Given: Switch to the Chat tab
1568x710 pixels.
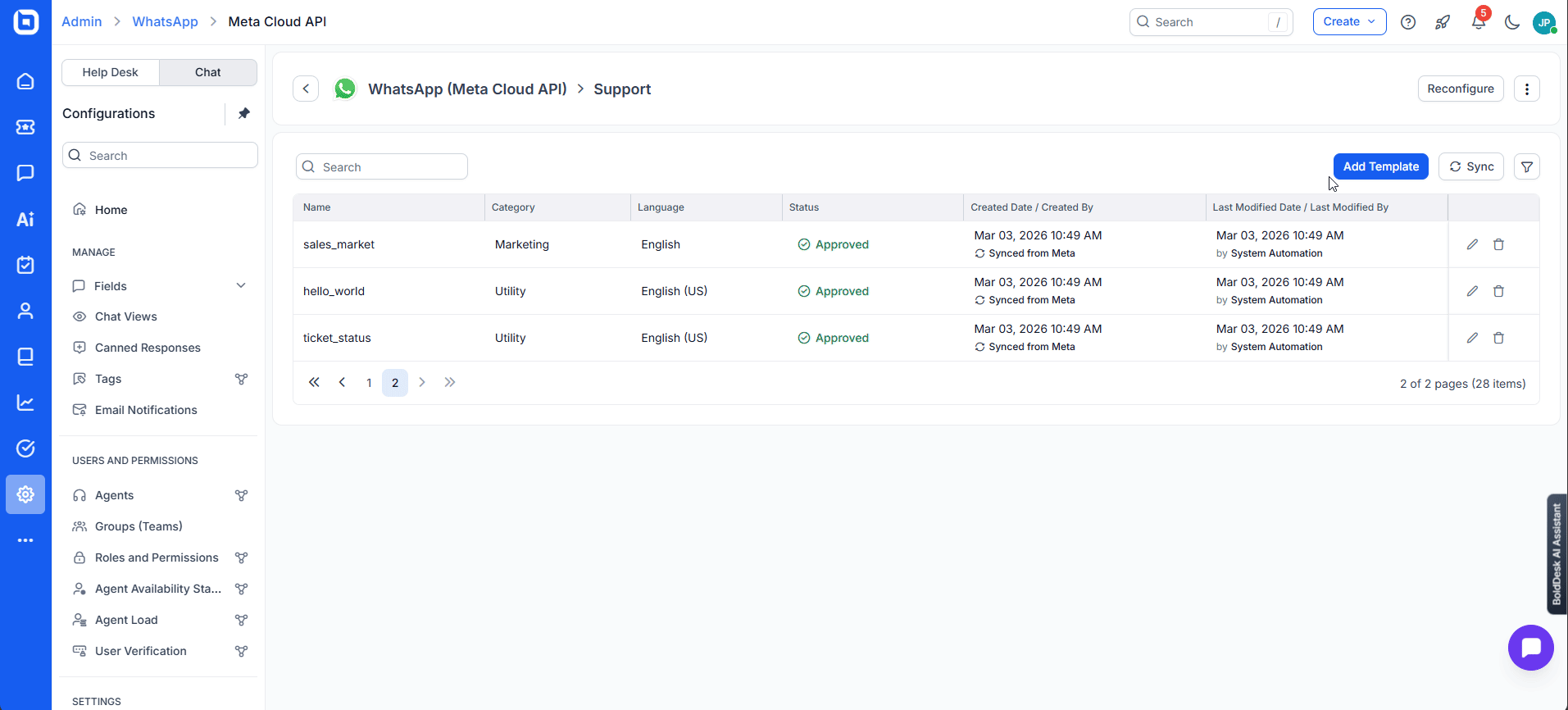Looking at the screenshot, I should pyautogui.click(x=208, y=72).
